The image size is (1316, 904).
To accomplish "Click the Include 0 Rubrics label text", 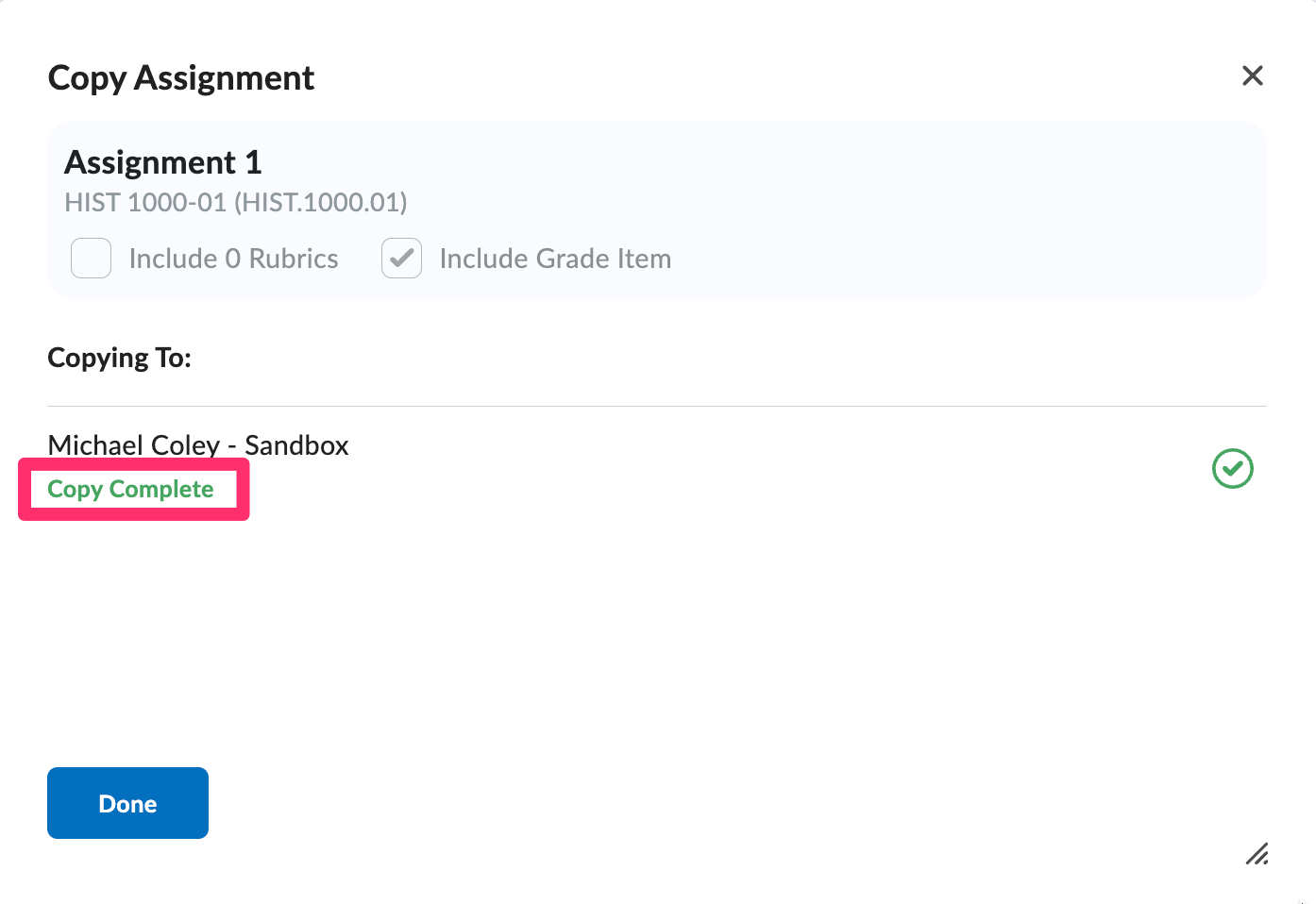I will [x=233, y=258].
